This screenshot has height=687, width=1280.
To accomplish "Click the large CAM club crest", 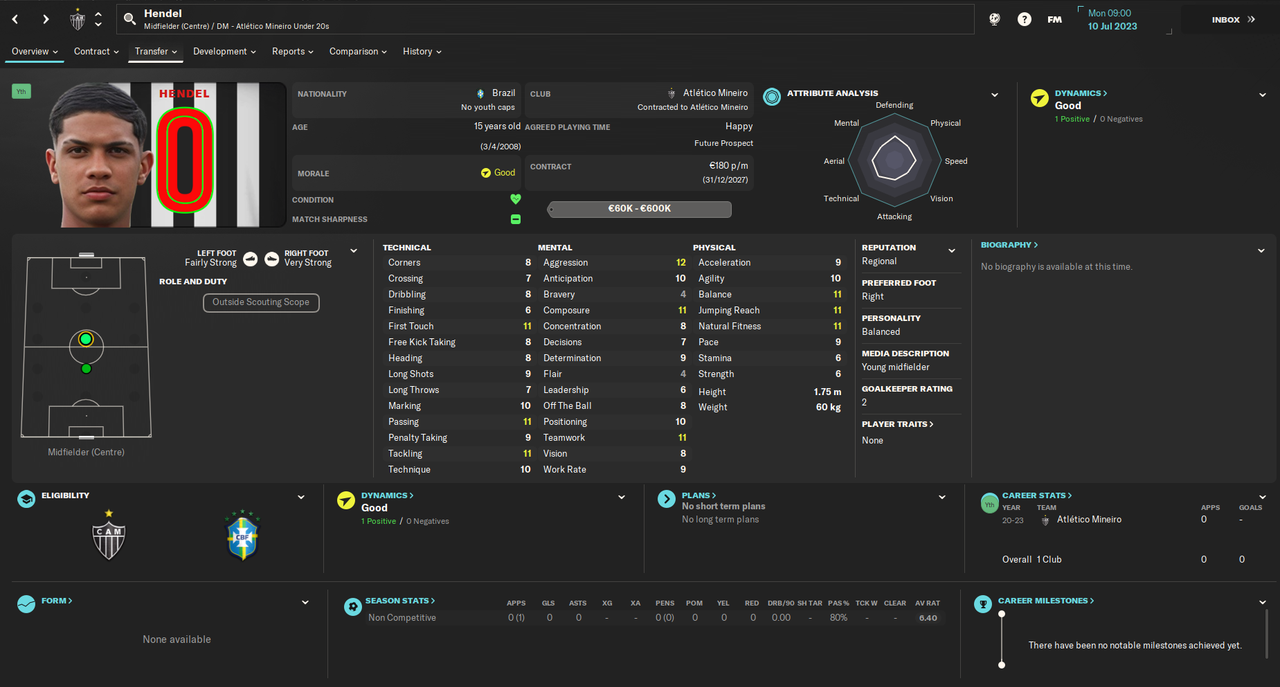I will pos(108,536).
